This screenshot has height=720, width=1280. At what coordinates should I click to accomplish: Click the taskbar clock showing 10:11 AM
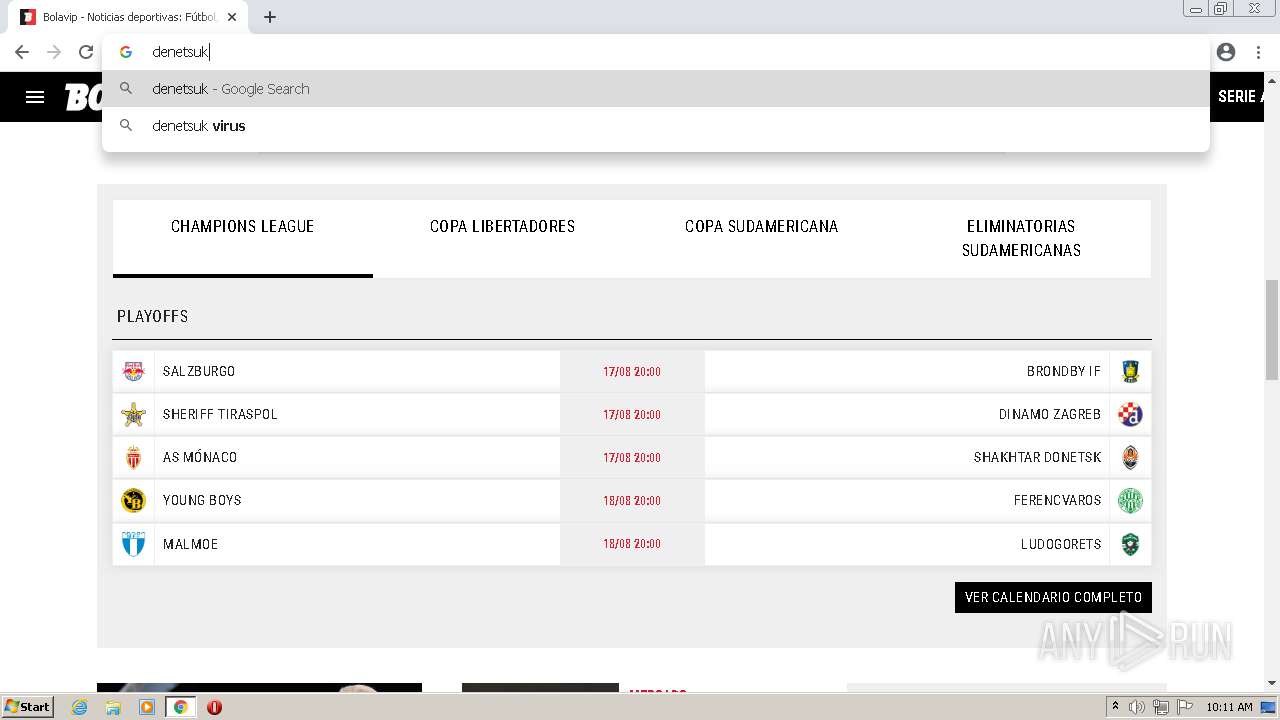[1229, 707]
